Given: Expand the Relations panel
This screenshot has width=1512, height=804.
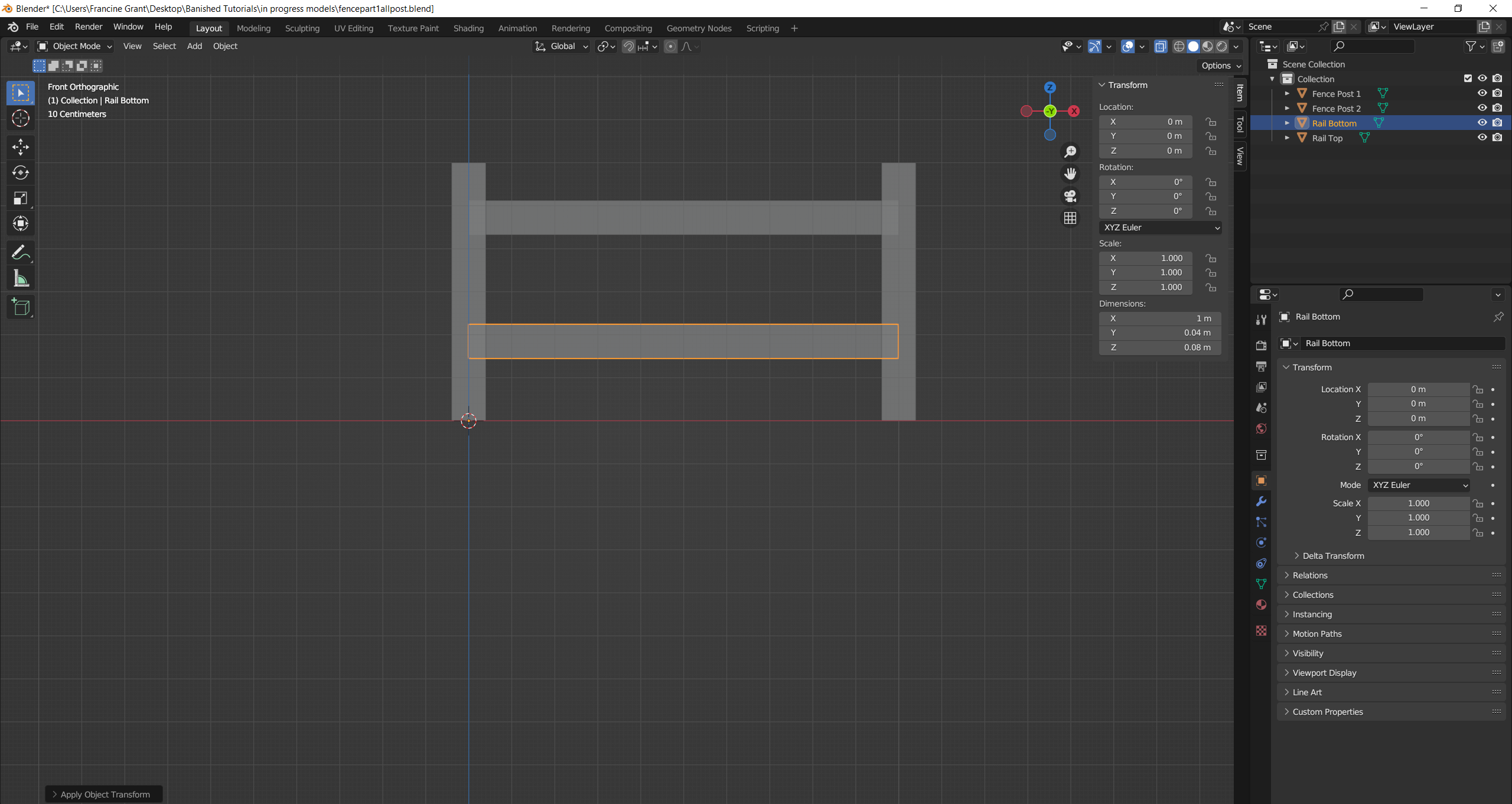Looking at the screenshot, I should click(x=1310, y=575).
